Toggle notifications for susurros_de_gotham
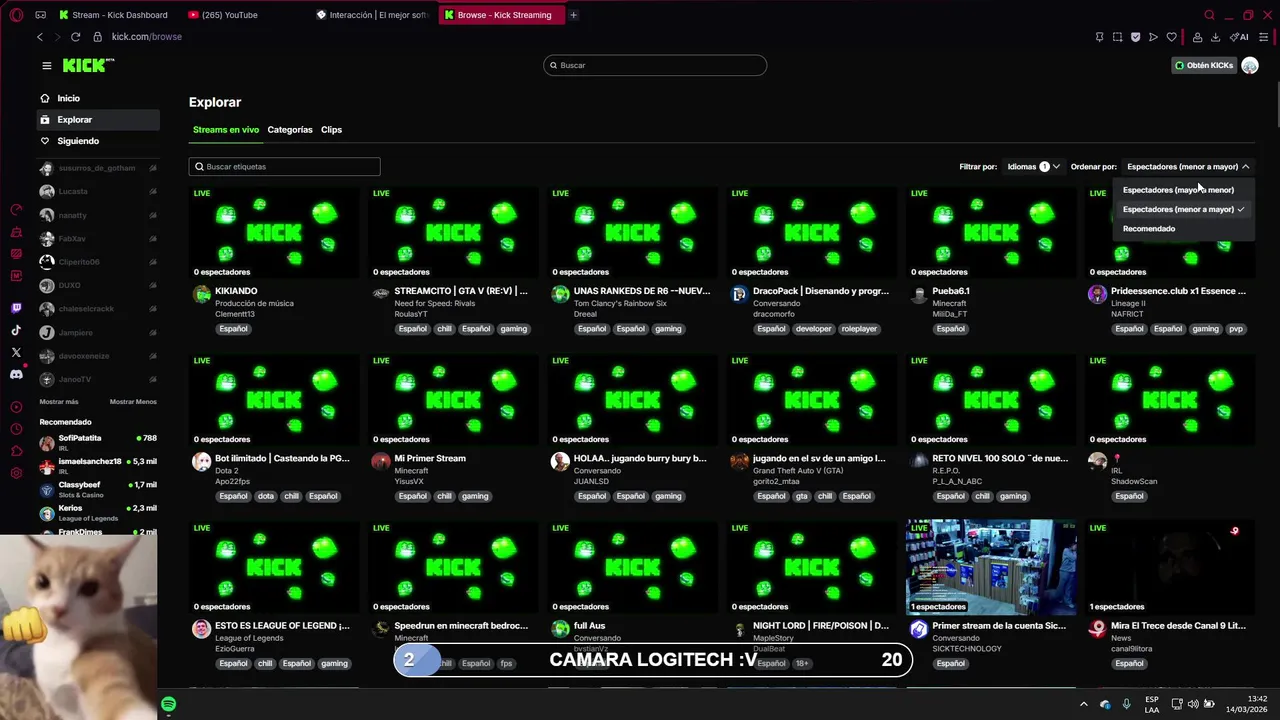This screenshot has height=720, width=1280. [x=153, y=168]
